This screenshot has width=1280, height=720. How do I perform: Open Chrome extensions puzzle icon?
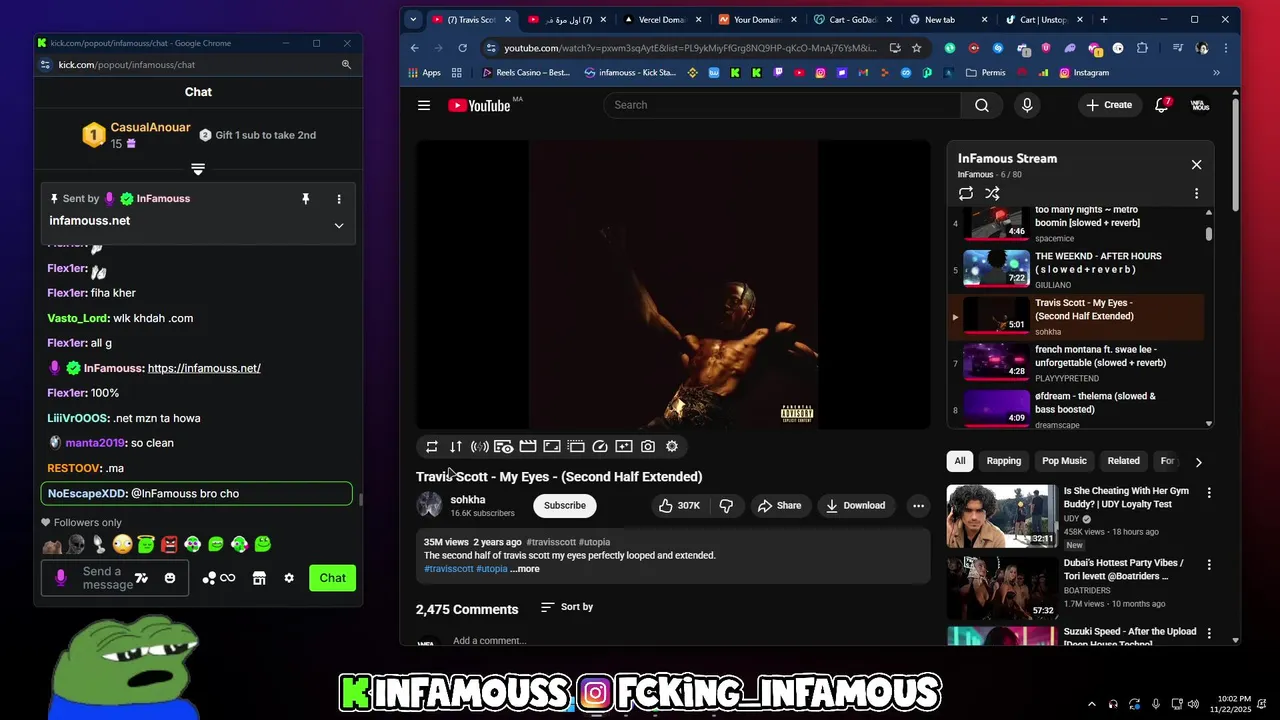1142,48
